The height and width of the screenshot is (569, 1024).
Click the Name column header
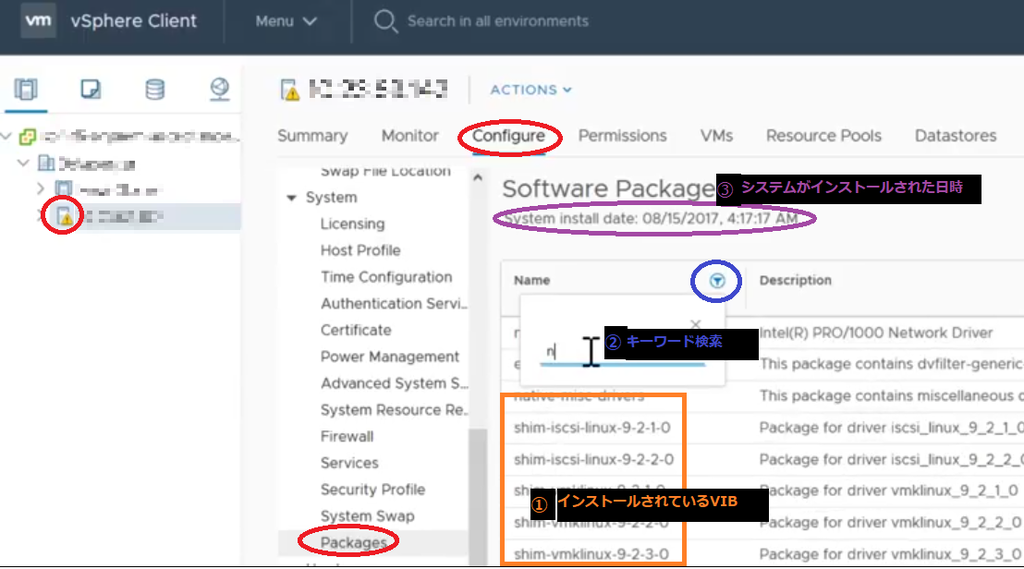pos(532,280)
